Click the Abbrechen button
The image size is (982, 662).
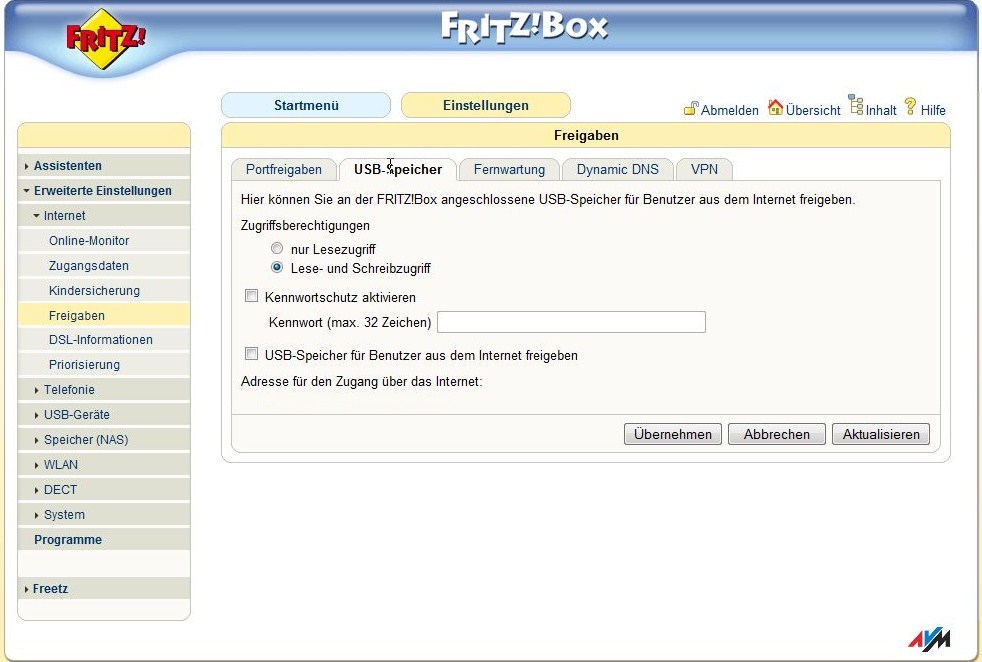pyautogui.click(x=777, y=434)
